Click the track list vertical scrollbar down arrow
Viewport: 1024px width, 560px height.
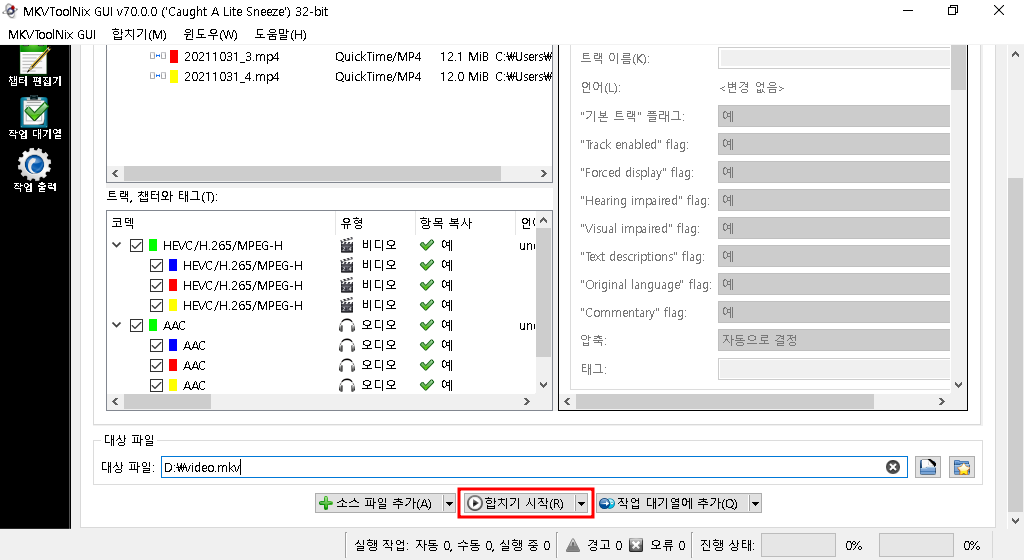tap(543, 385)
